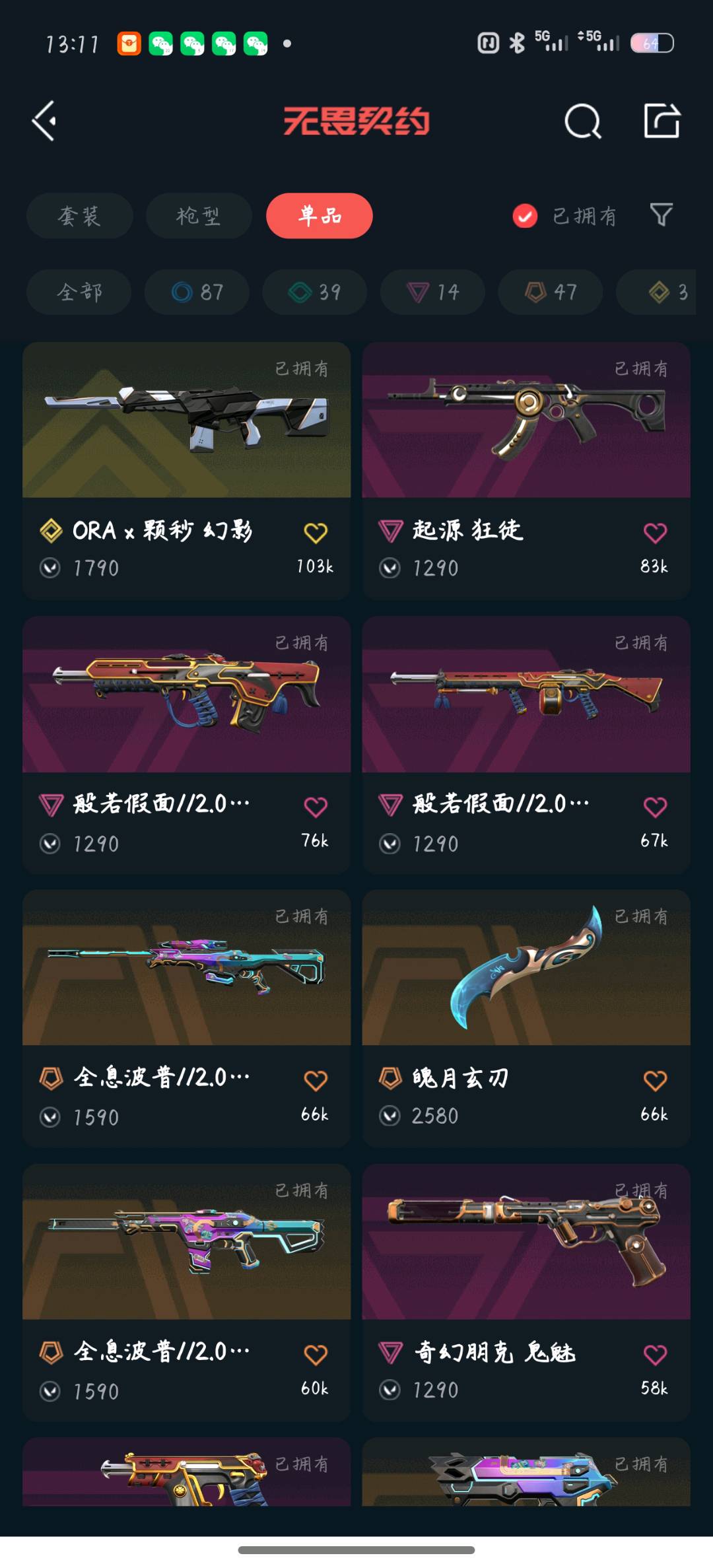713x1568 pixels.
Task: Switch to the 枪型 tab
Action: (199, 215)
